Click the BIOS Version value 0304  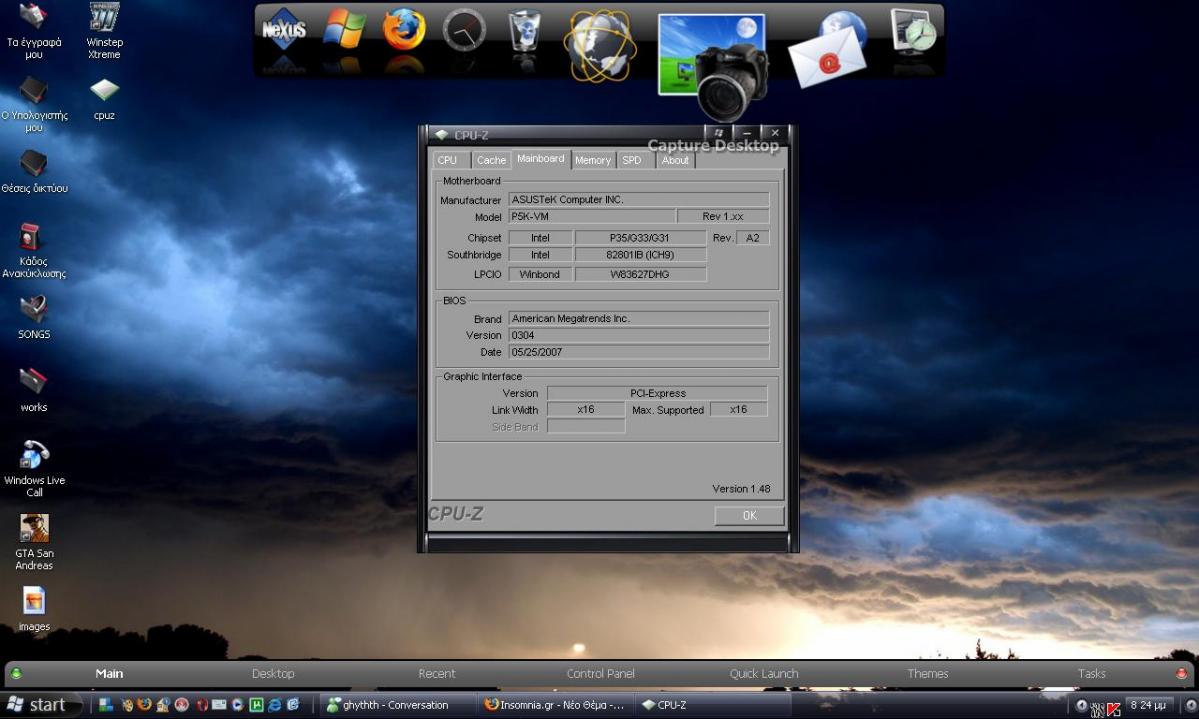tap(638, 335)
